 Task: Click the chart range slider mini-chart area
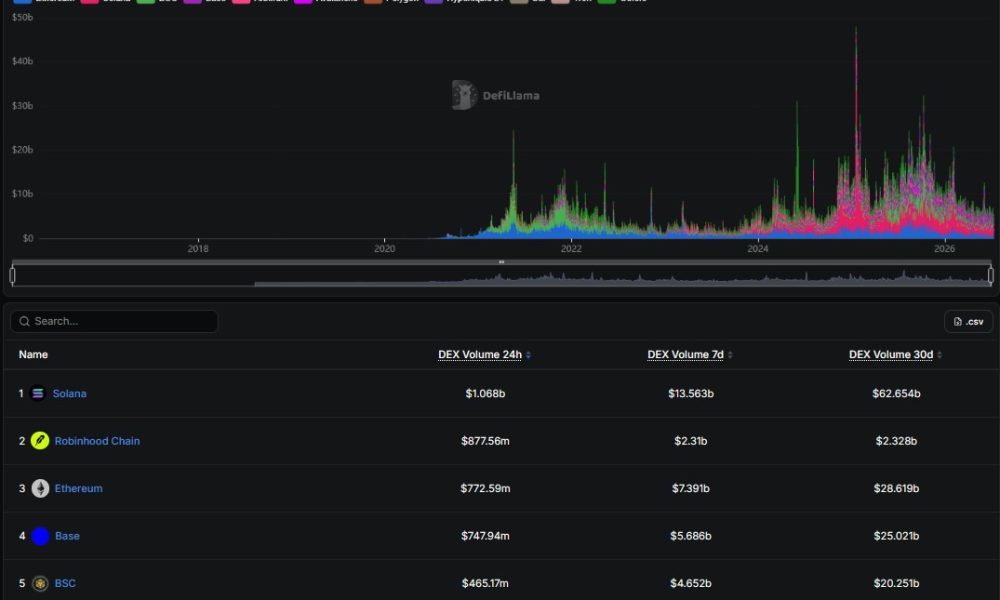click(x=501, y=276)
